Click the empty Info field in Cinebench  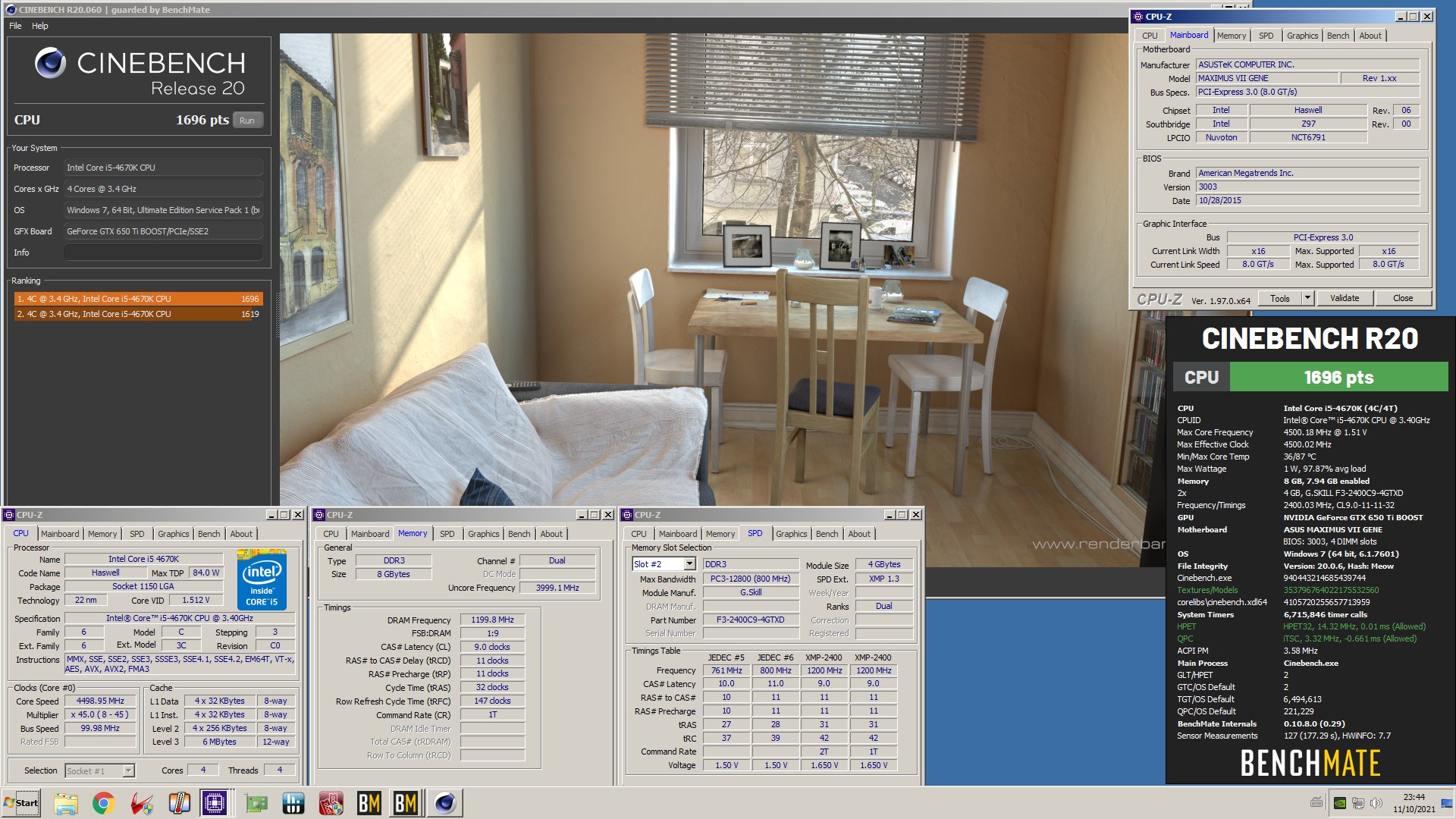(163, 253)
